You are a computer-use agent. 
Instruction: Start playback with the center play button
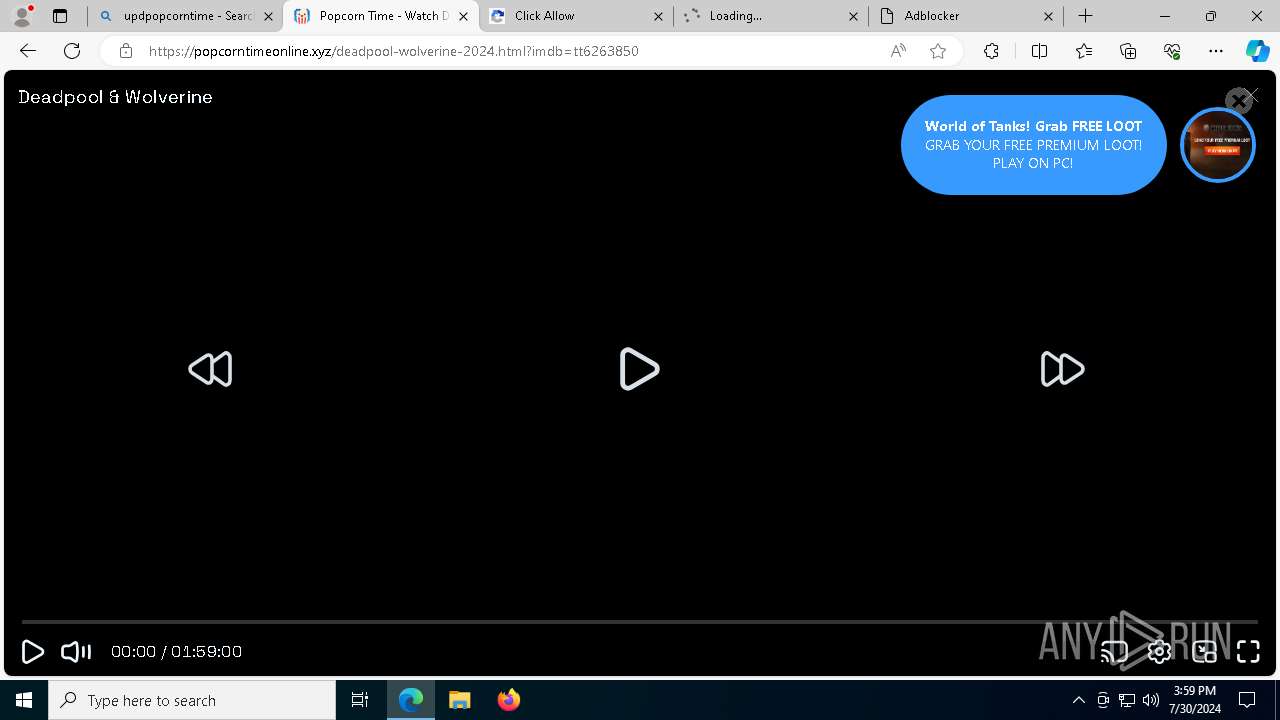pyautogui.click(x=639, y=369)
